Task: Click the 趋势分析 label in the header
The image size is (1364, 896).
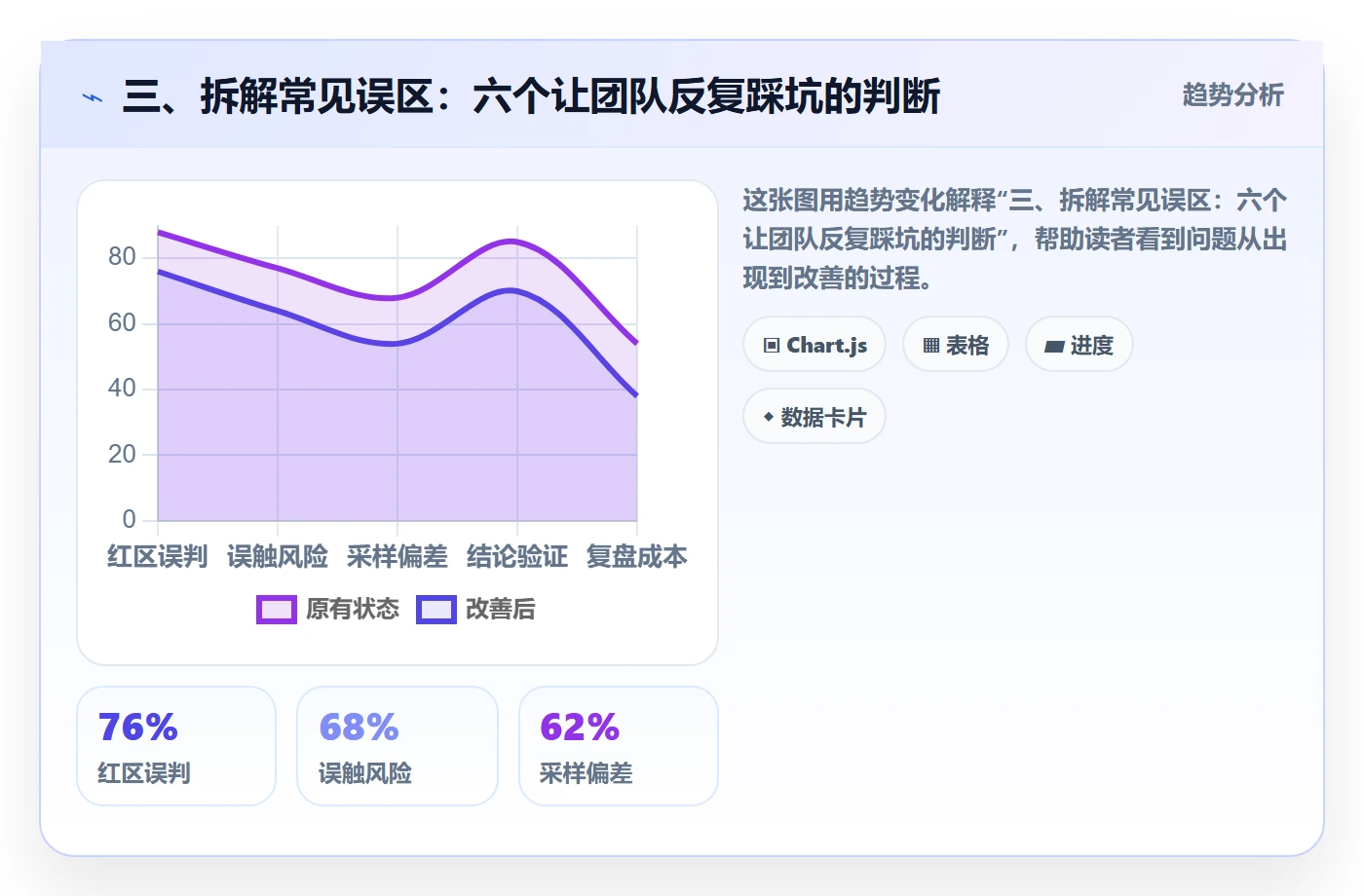Action: (1233, 95)
